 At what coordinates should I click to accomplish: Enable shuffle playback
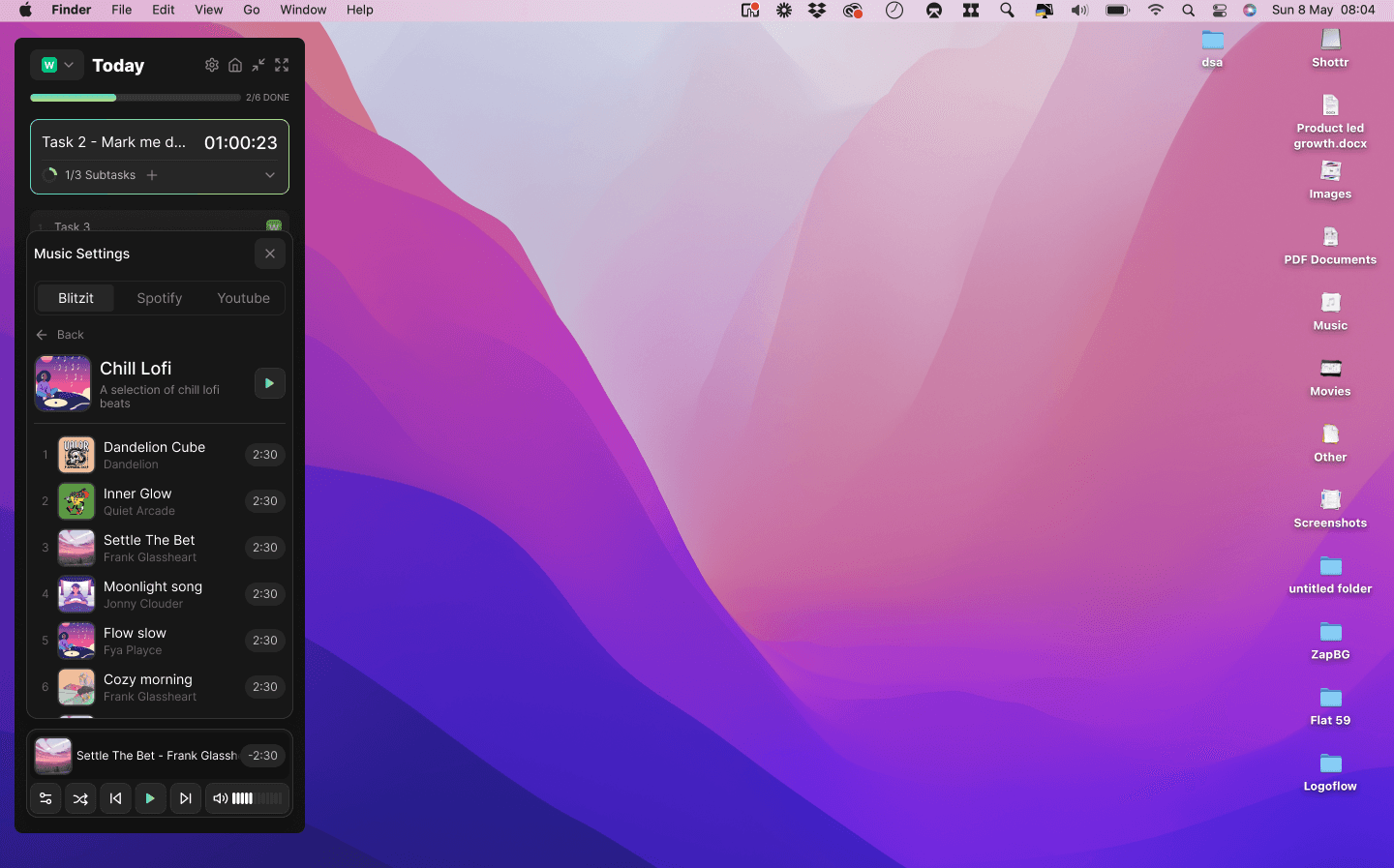click(80, 798)
